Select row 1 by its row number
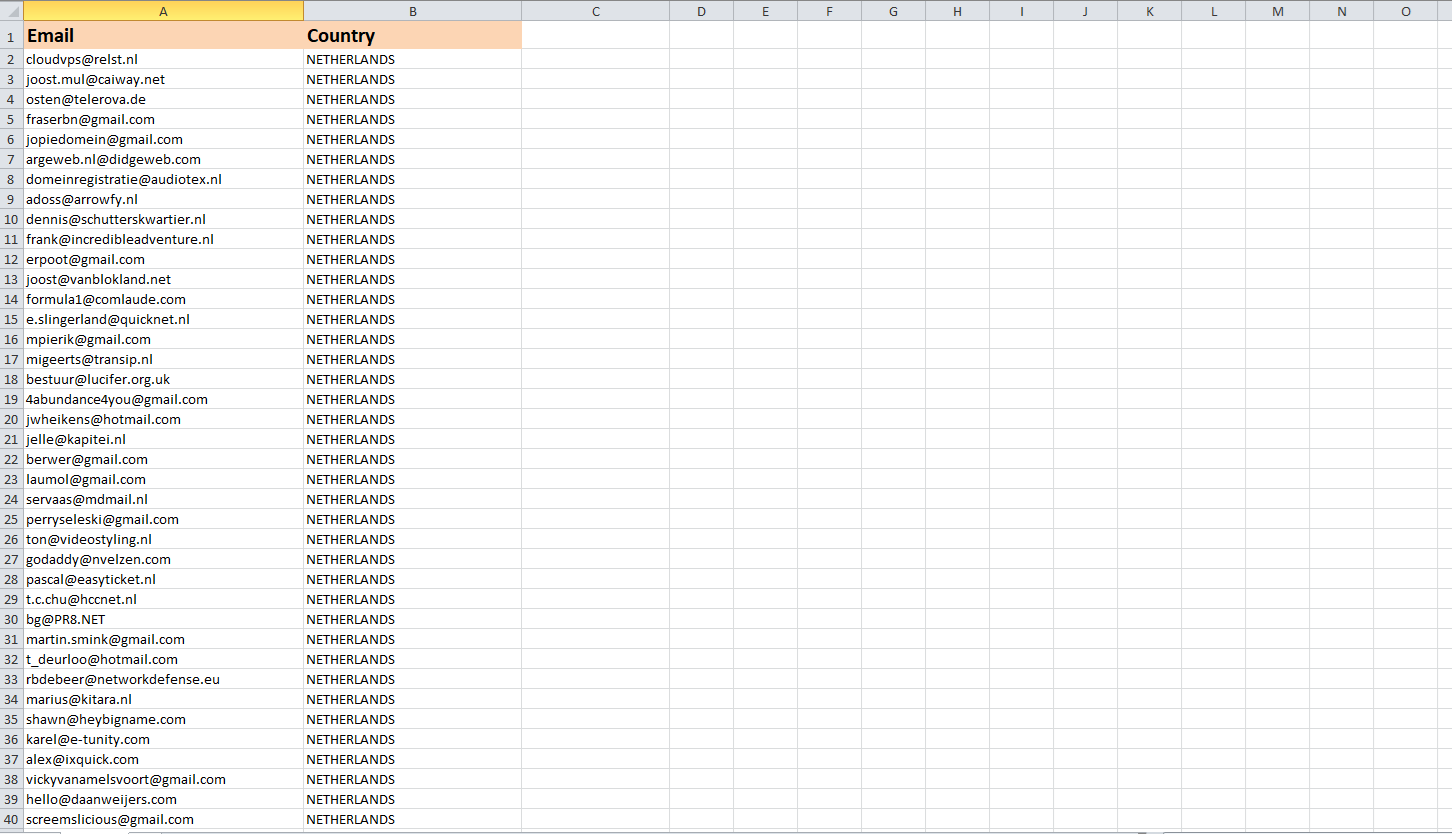The width and height of the screenshot is (1452, 834). pos(11,35)
